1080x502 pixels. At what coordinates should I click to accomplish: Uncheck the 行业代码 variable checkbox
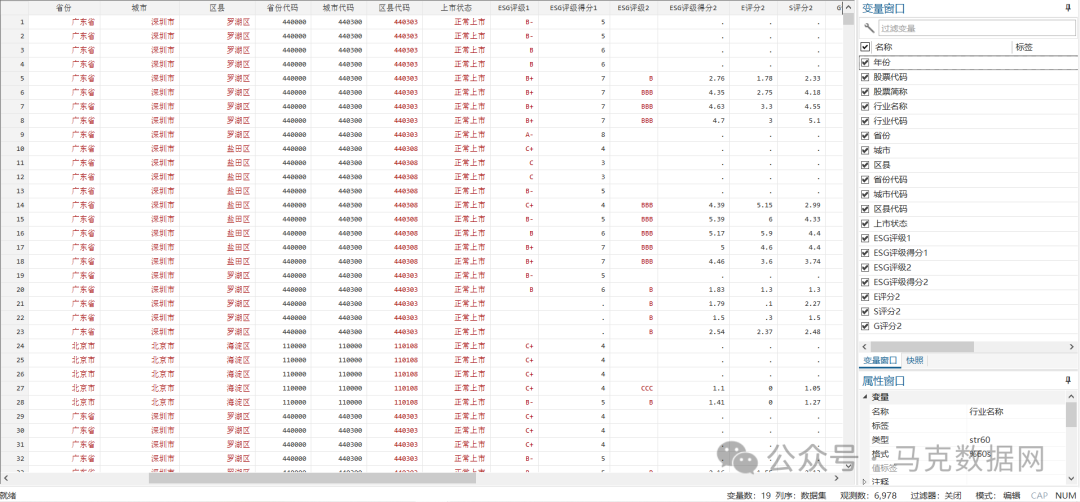pyautogui.click(x=866, y=121)
